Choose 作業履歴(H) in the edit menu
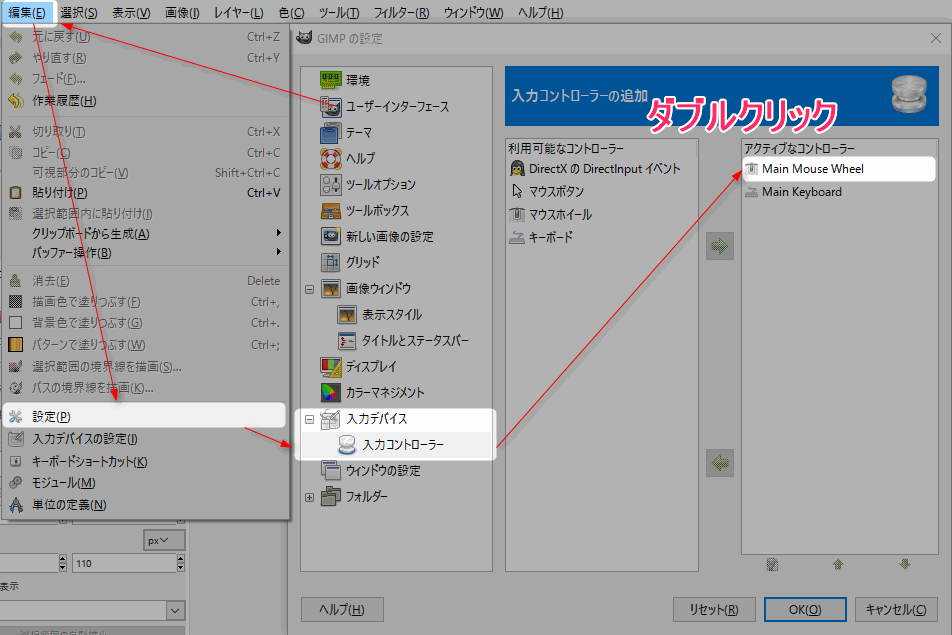The height and width of the screenshot is (635, 952). click(x=144, y=101)
